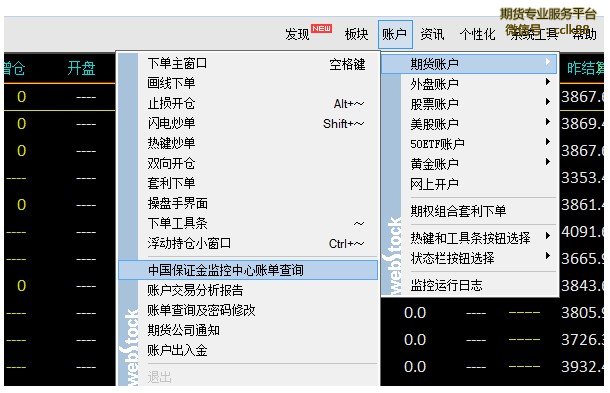Expand the 期货账户 submenu arrow
The image size is (610, 393).
coord(548,62)
